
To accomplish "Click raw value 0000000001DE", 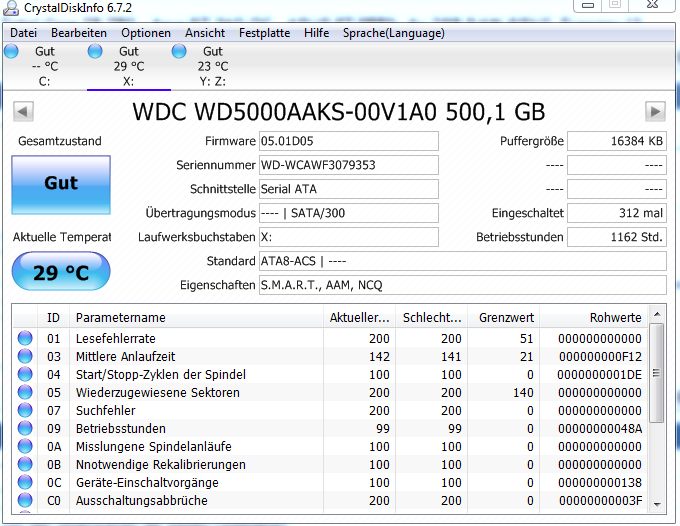I will pos(599,374).
